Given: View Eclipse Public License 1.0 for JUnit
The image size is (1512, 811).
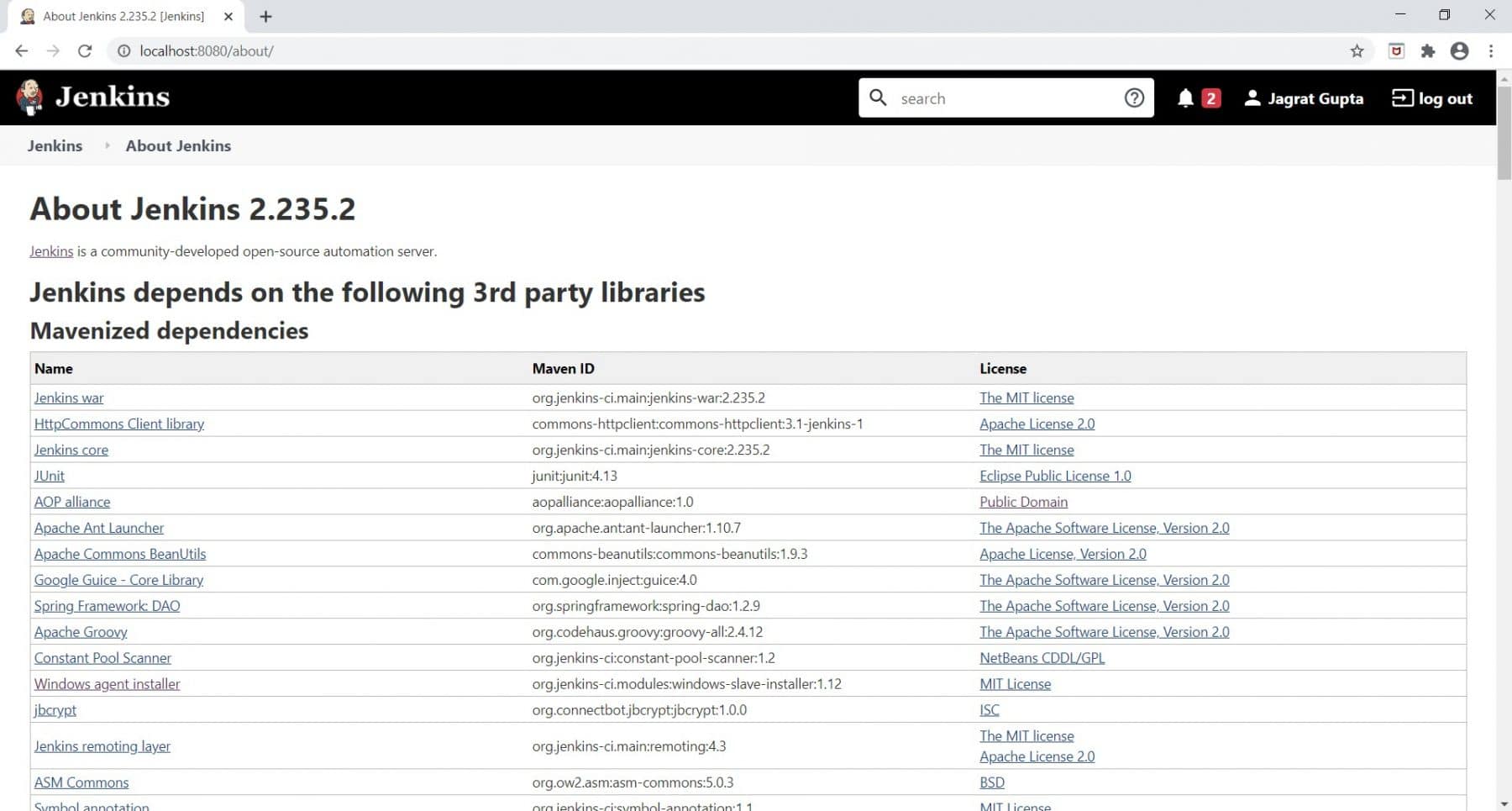Looking at the screenshot, I should tap(1054, 476).
